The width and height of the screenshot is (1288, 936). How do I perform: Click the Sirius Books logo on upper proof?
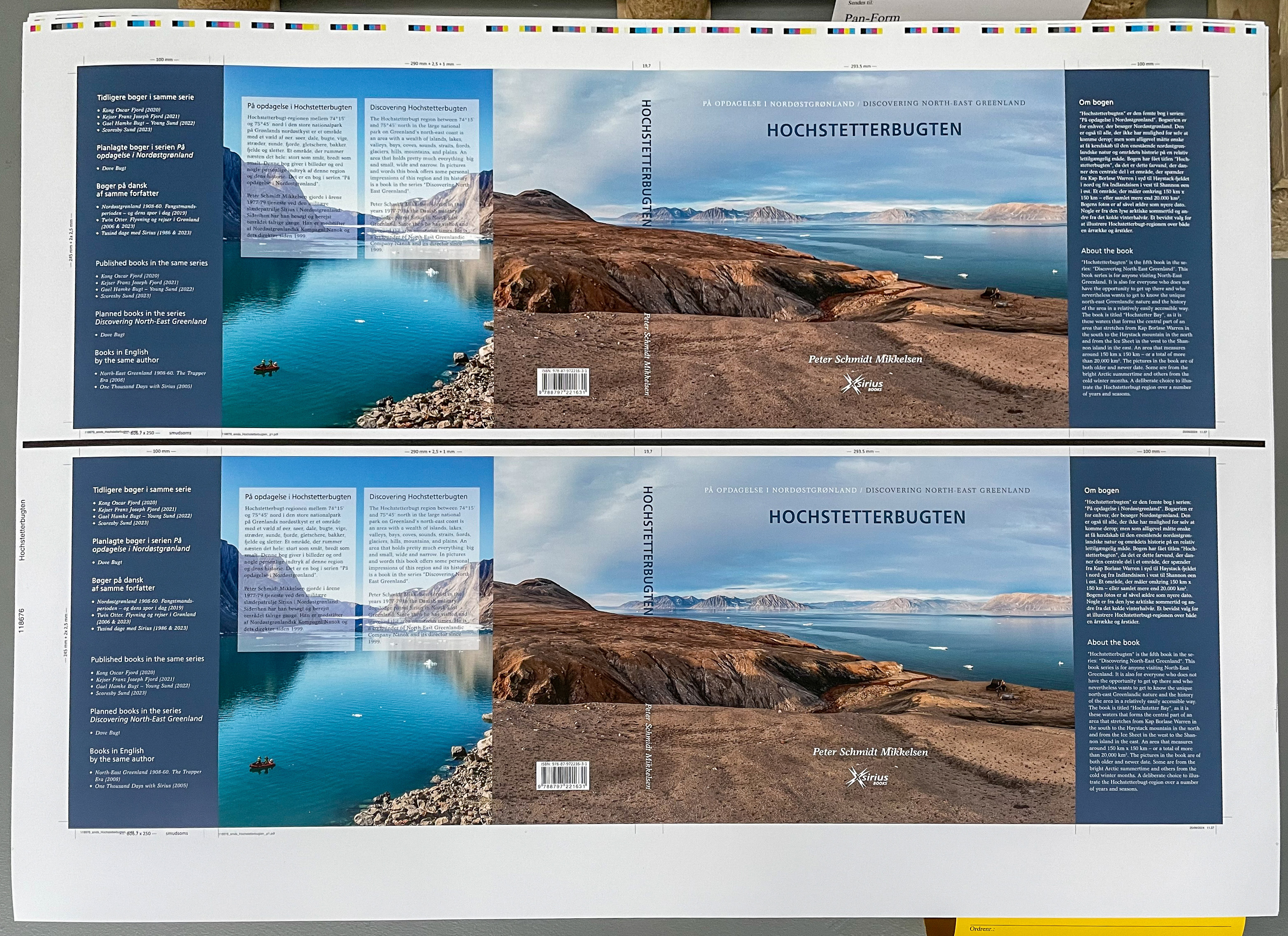[862, 384]
